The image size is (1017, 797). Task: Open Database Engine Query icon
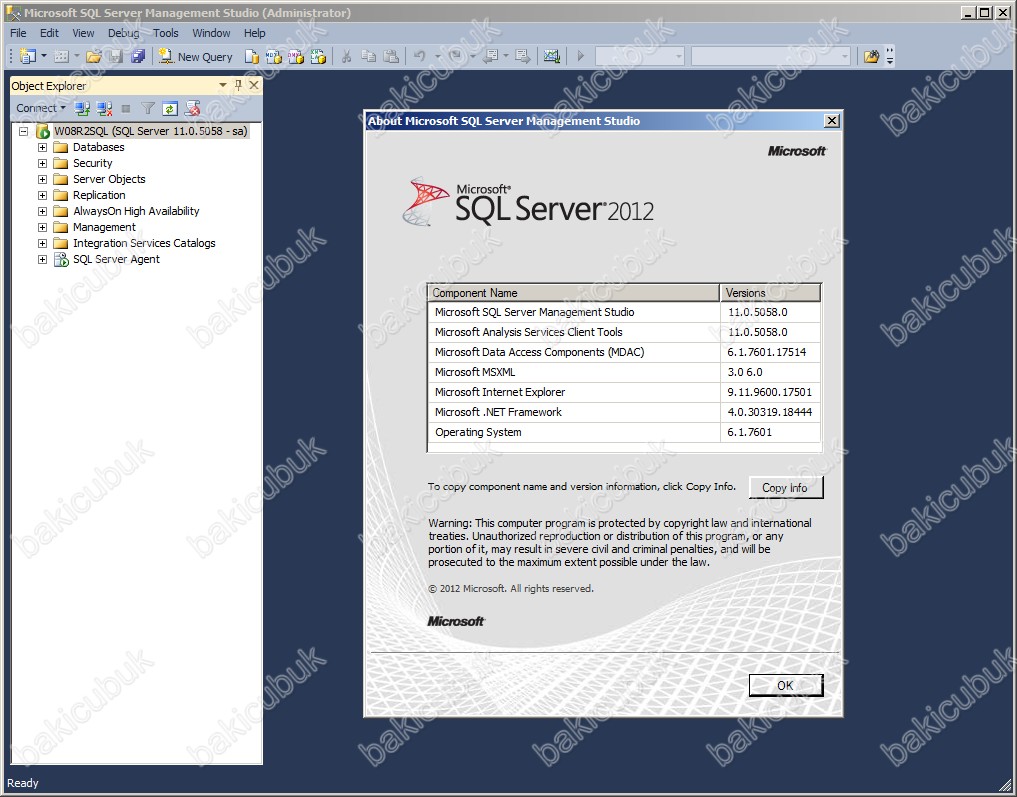point(252,56)
